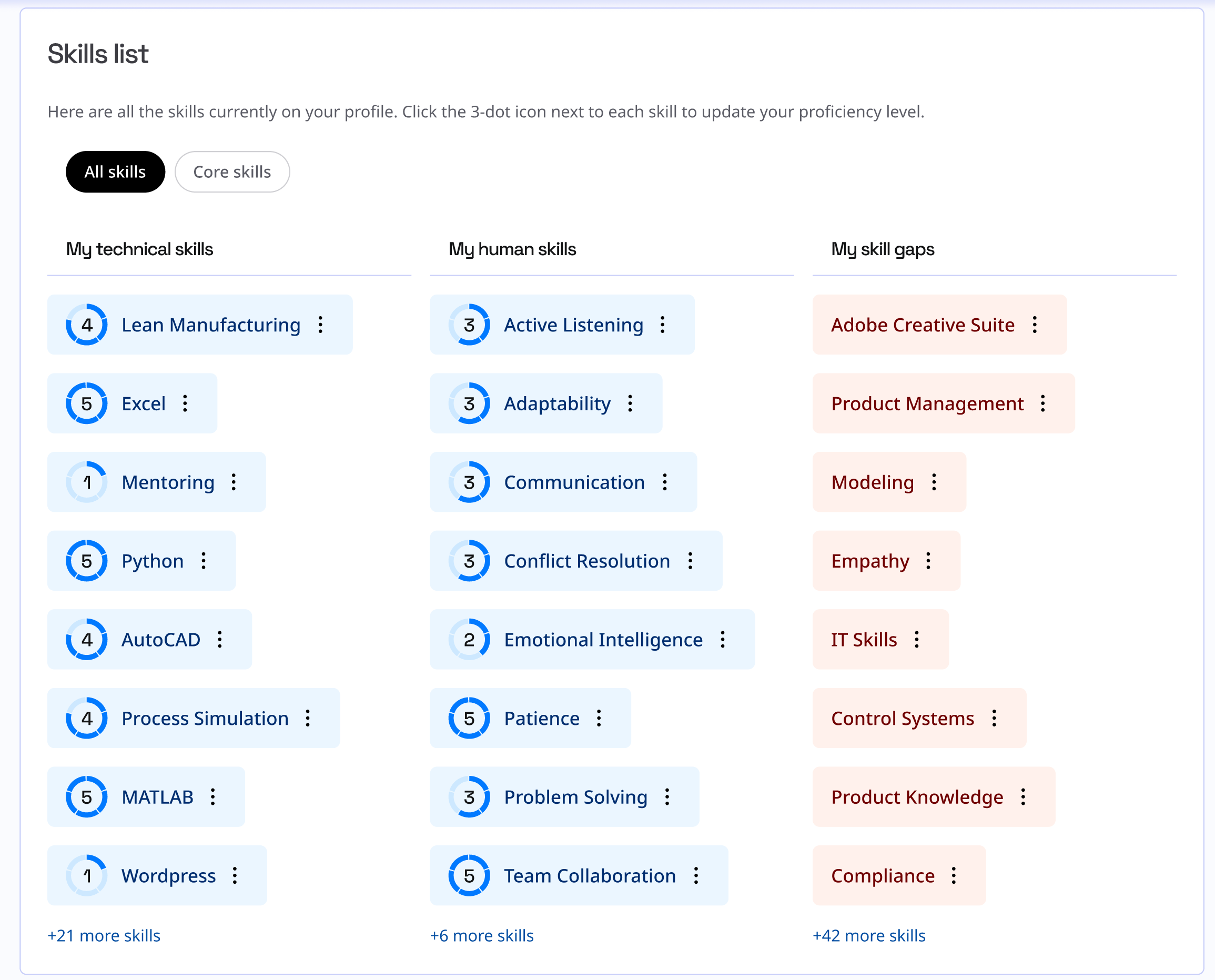
Task: Click the 3-dot icon beside Product Knowledge
Action: coord(1024,796)
